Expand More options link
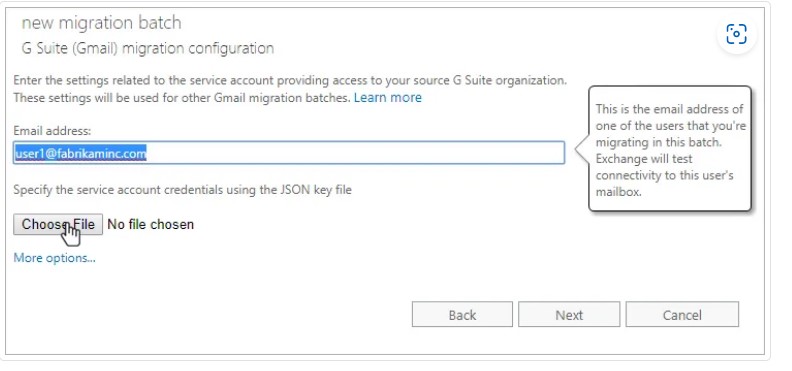 coord(55,258)
